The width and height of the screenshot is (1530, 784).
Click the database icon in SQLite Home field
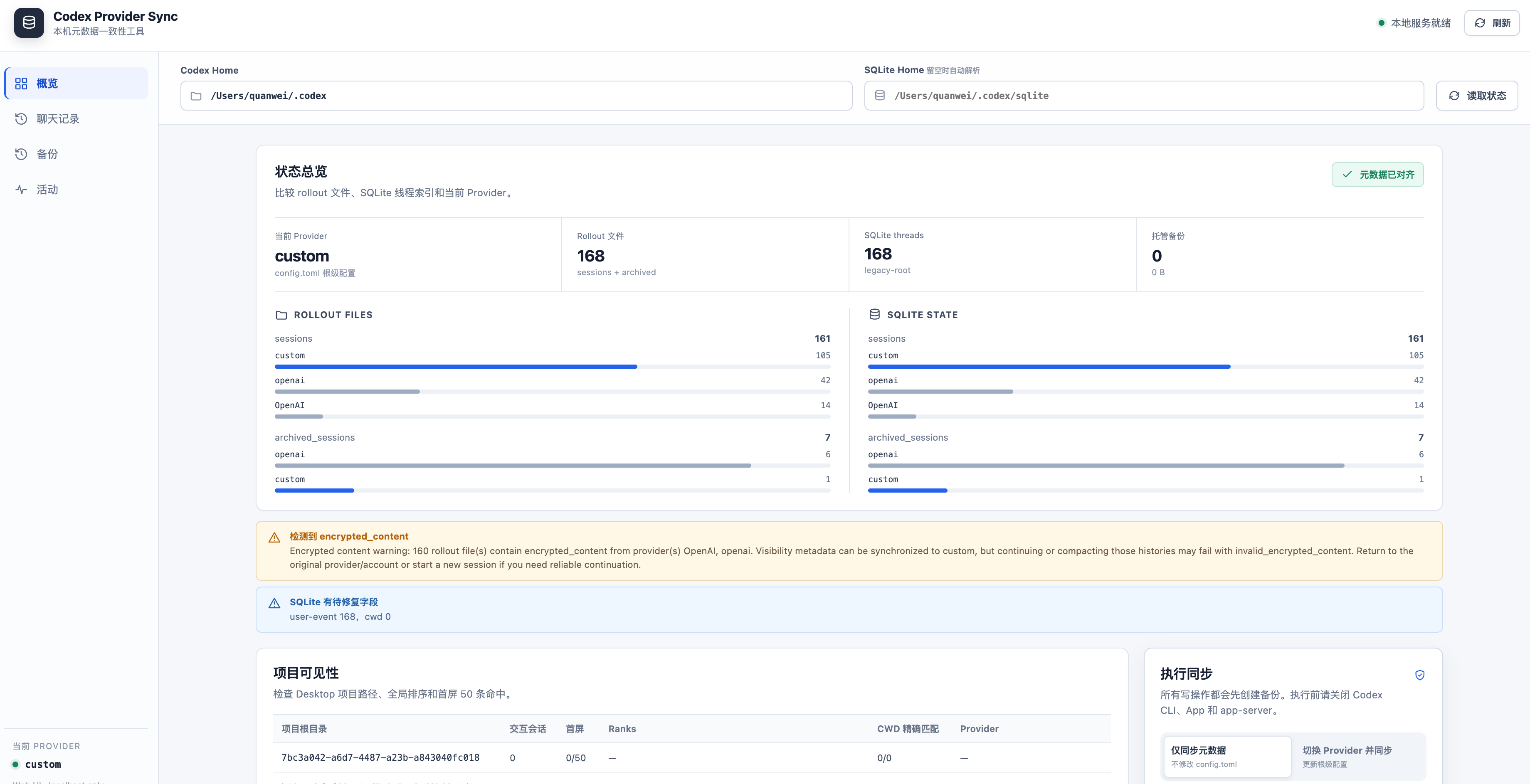[880, 95]
